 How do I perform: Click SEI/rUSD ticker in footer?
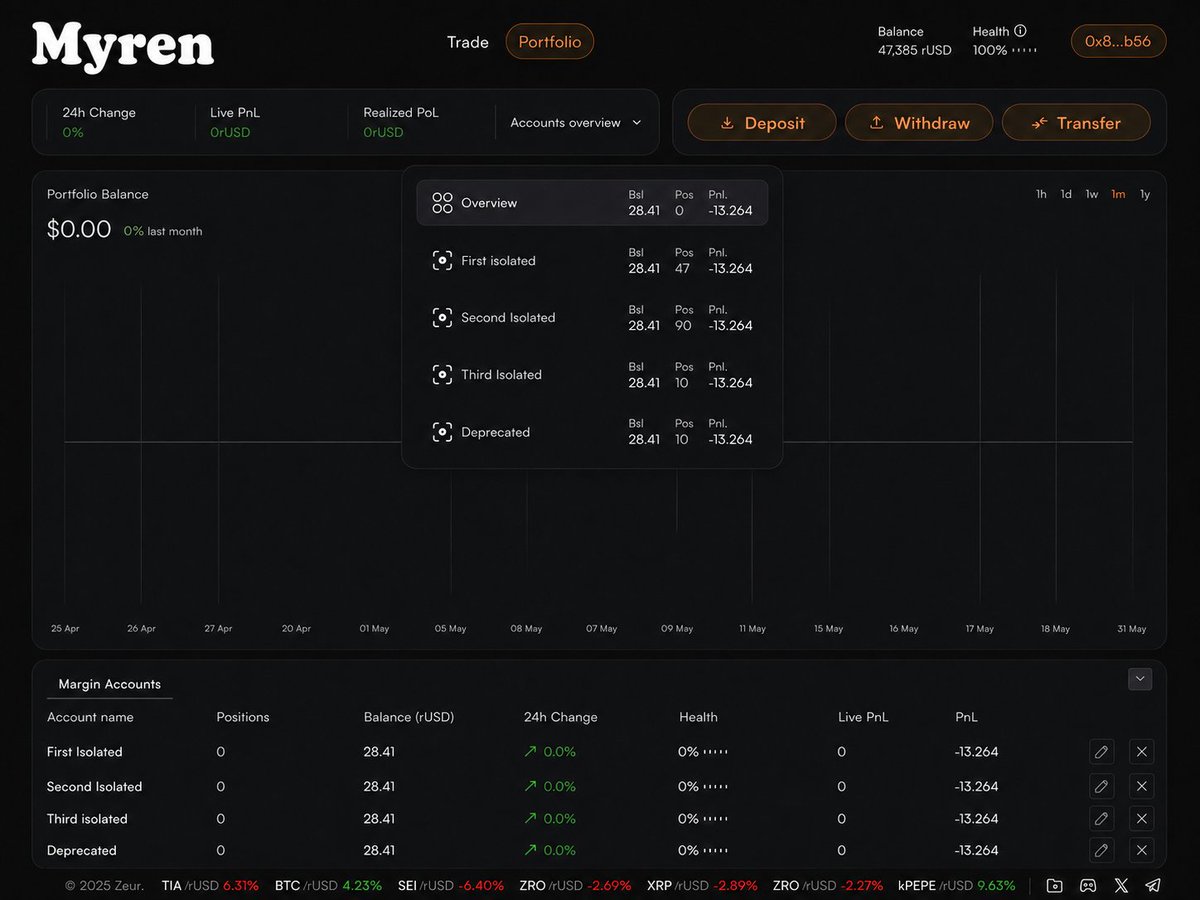pos(451,885)
